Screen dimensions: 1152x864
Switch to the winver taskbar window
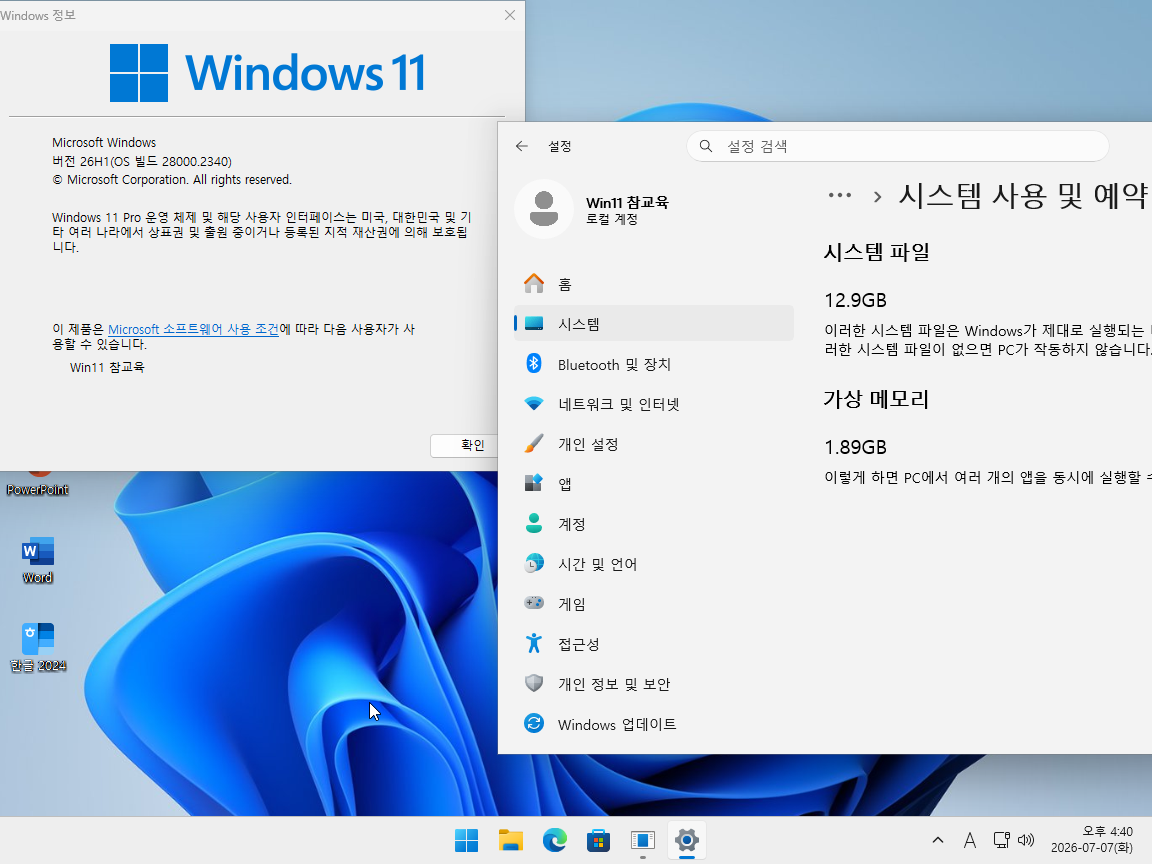(x=643, y=840)
